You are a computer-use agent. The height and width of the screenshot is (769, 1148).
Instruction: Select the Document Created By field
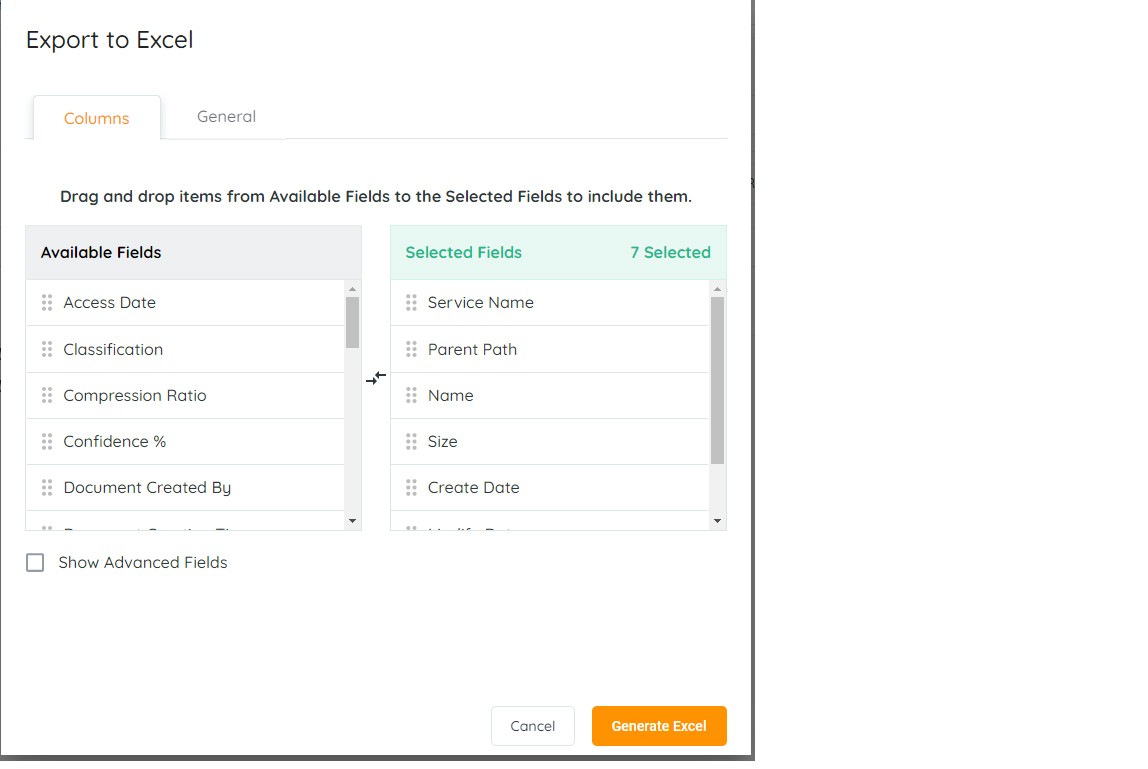coord(147,488)
